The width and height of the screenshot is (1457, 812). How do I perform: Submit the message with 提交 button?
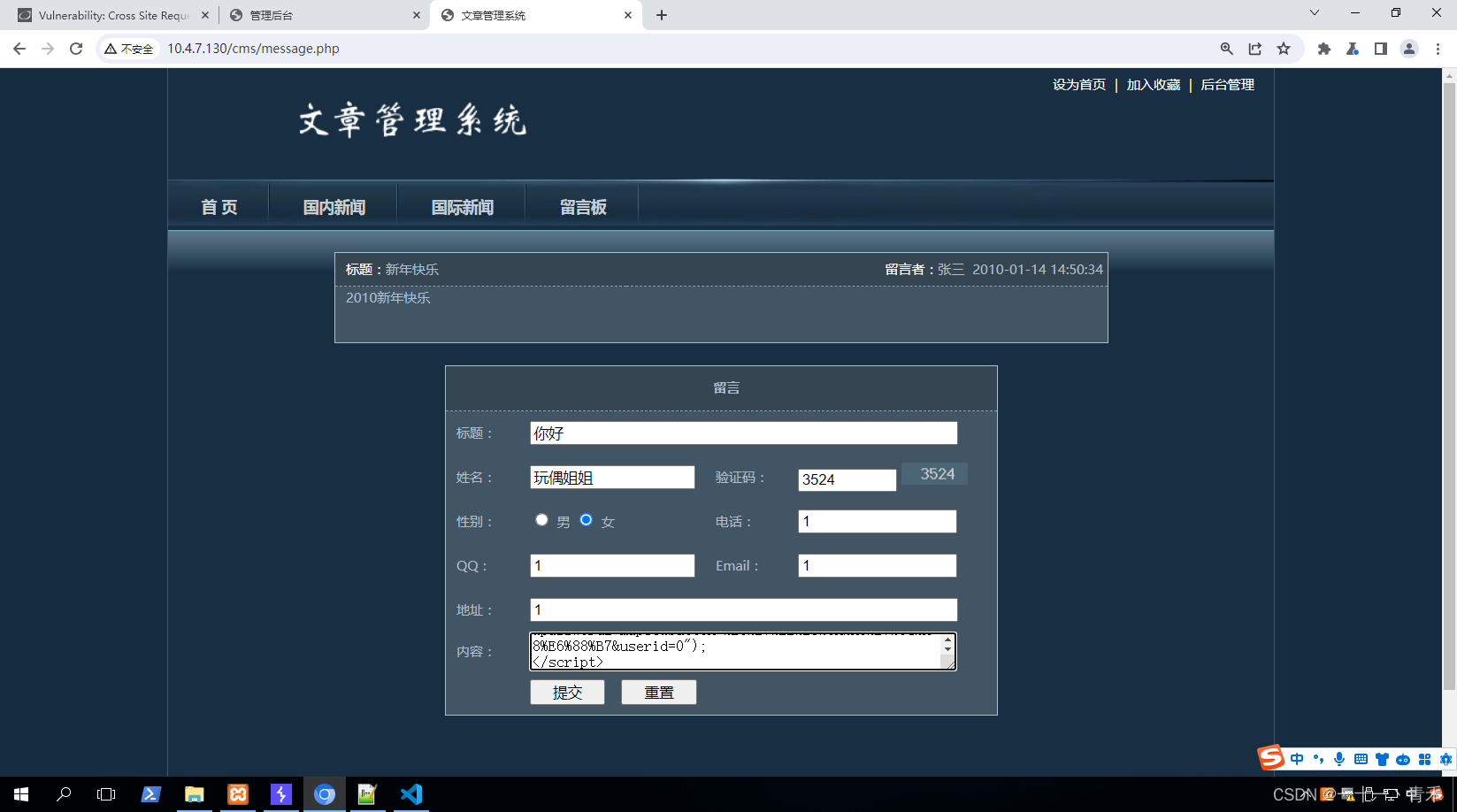pos(567,693)
